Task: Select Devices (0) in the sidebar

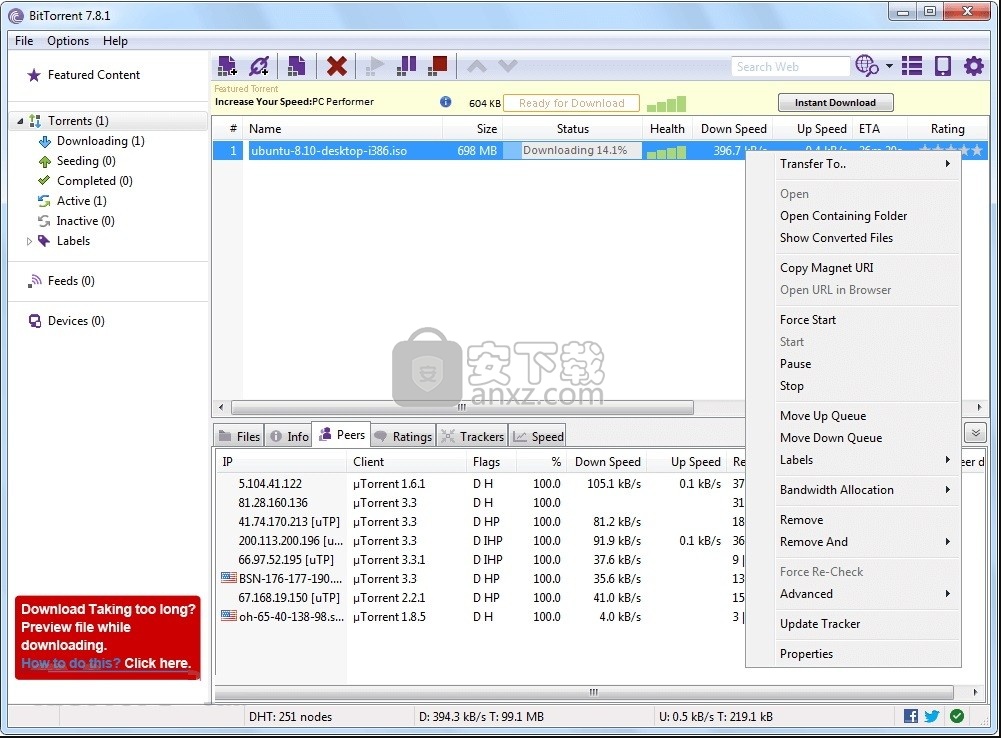Action: tap(76, 320)
